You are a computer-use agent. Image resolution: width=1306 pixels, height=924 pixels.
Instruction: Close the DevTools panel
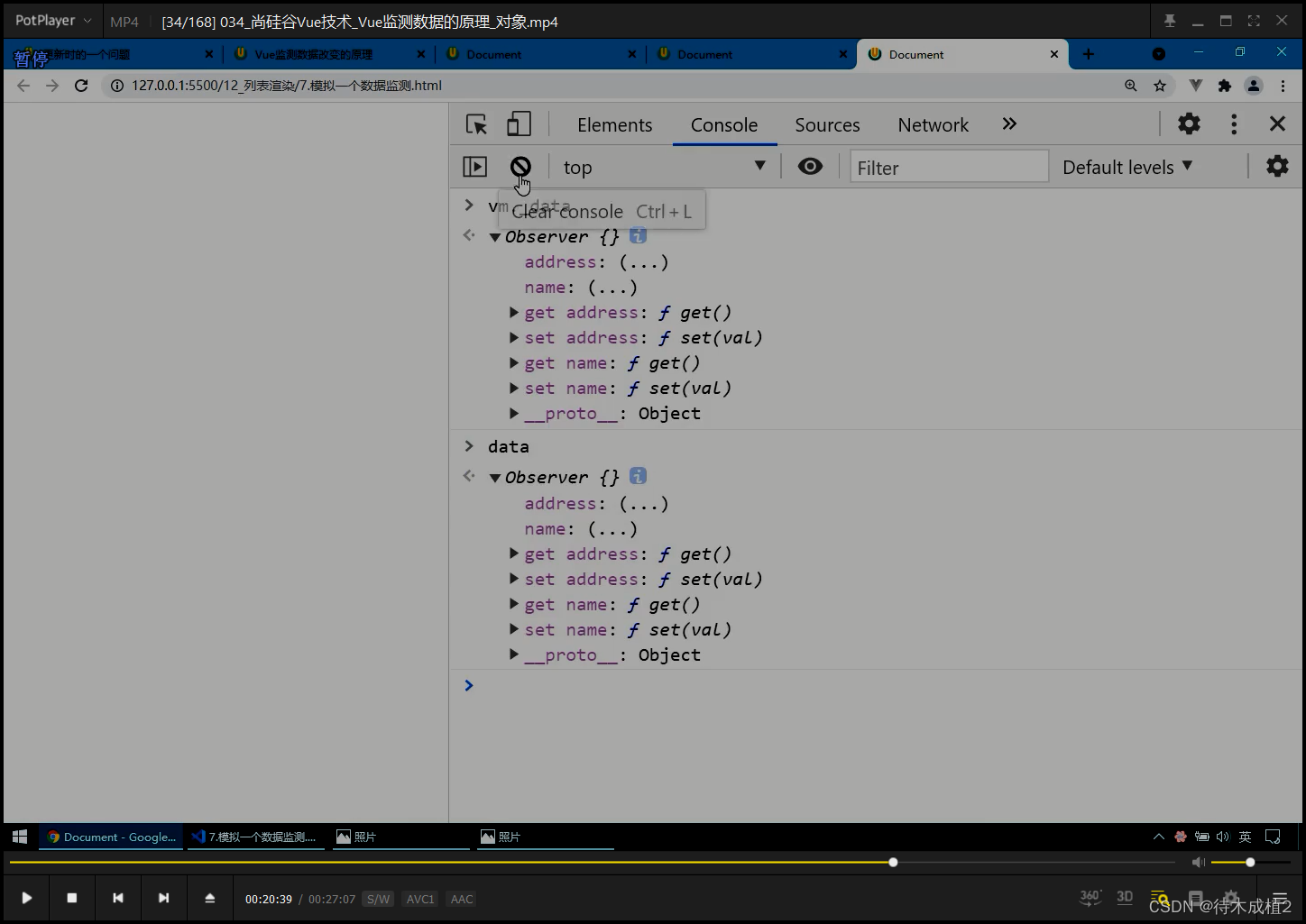[x=1277, y=124]
